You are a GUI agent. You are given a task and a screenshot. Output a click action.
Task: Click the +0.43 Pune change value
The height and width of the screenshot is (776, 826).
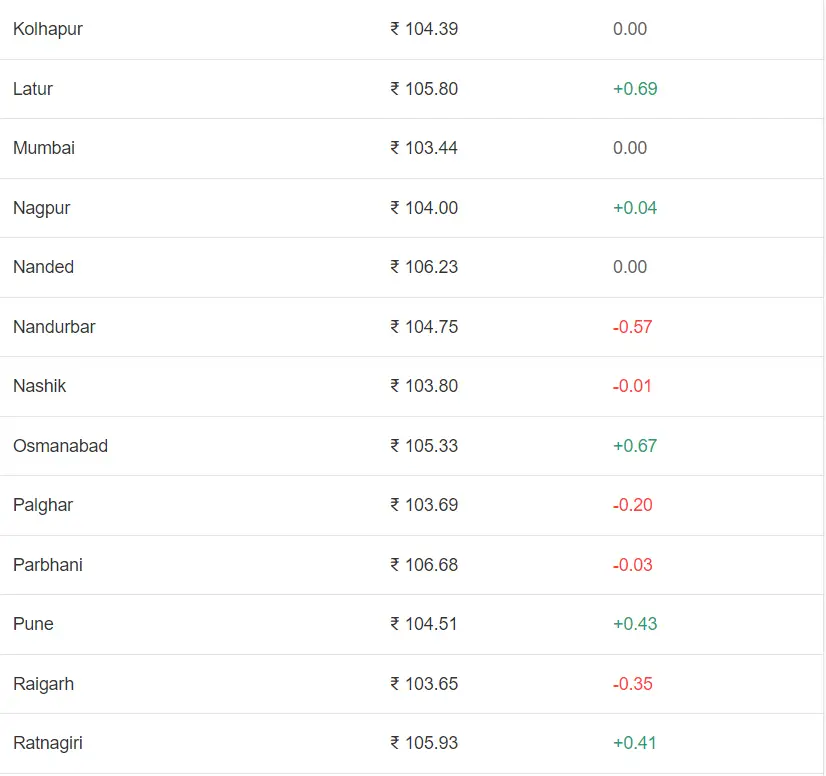pyautogui.click(x=635, y=624)
